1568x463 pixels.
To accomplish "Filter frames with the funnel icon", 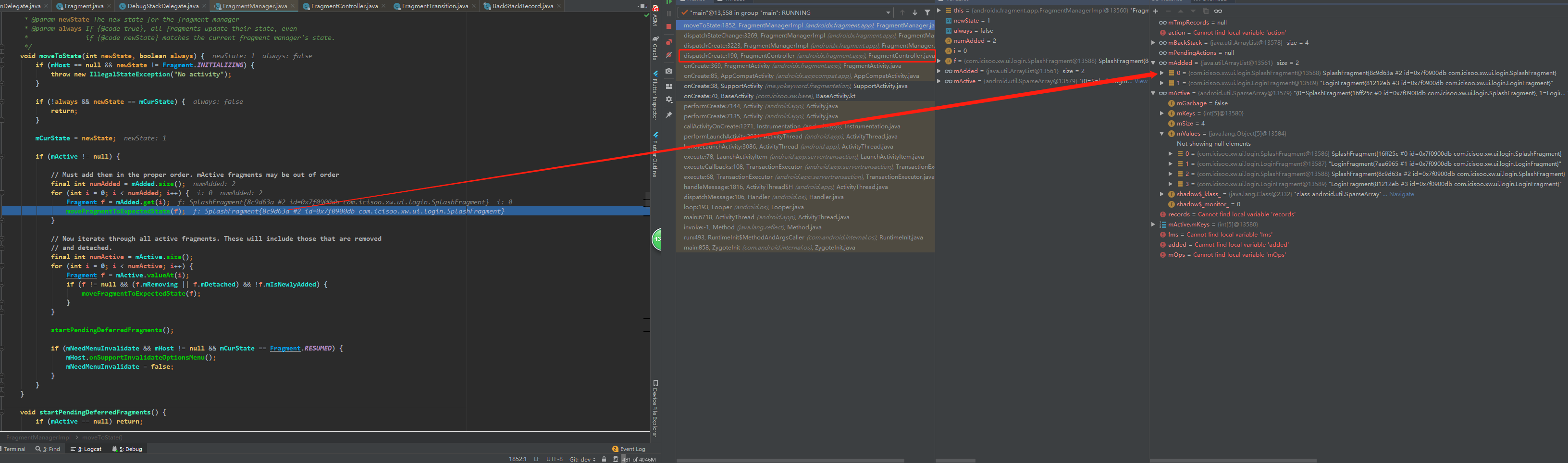I will (927, 12).
